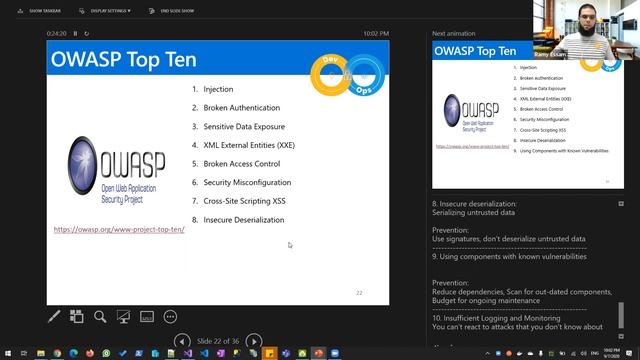Click the '9. Using components' note line
This screenshot has width=640, height=360.
point(509,256)
